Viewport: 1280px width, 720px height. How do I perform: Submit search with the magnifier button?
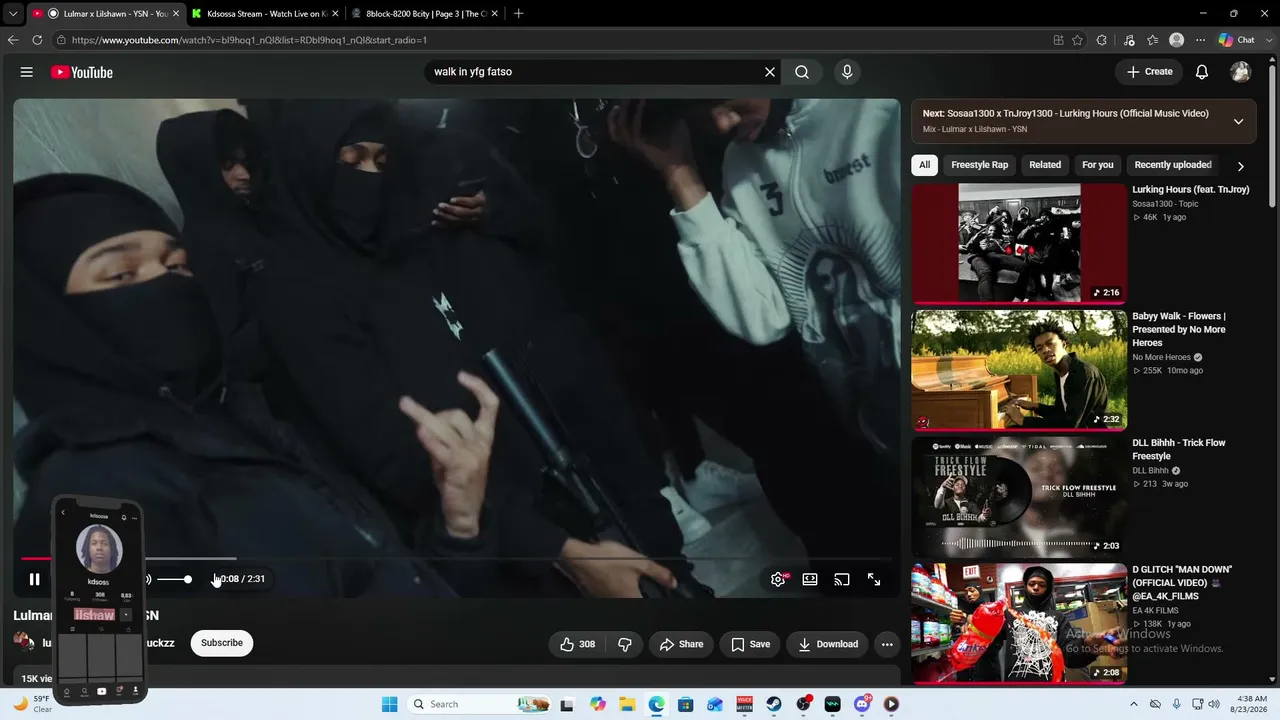coord(802,72)
